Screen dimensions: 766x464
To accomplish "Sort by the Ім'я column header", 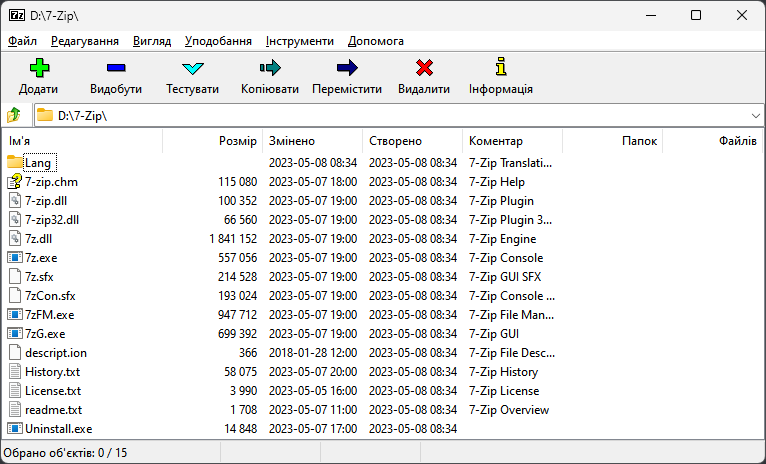I will pyautogui.click(x=83, y=141).
